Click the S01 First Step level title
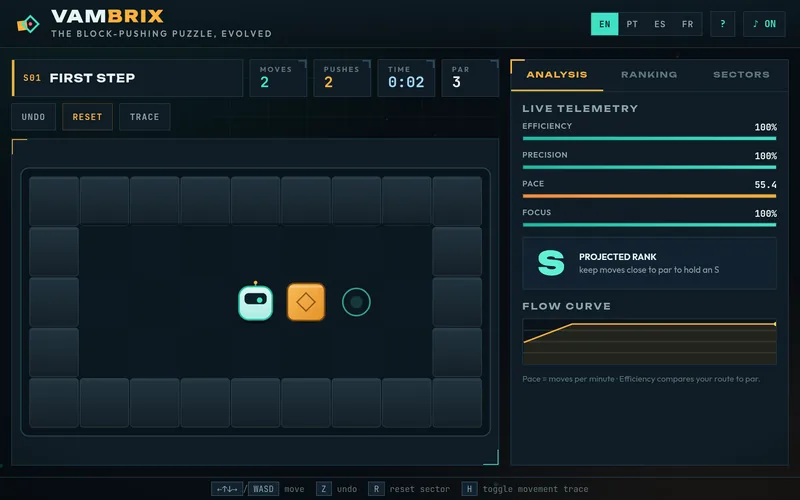Screen dimensions: 800x500 click(128, 78)
